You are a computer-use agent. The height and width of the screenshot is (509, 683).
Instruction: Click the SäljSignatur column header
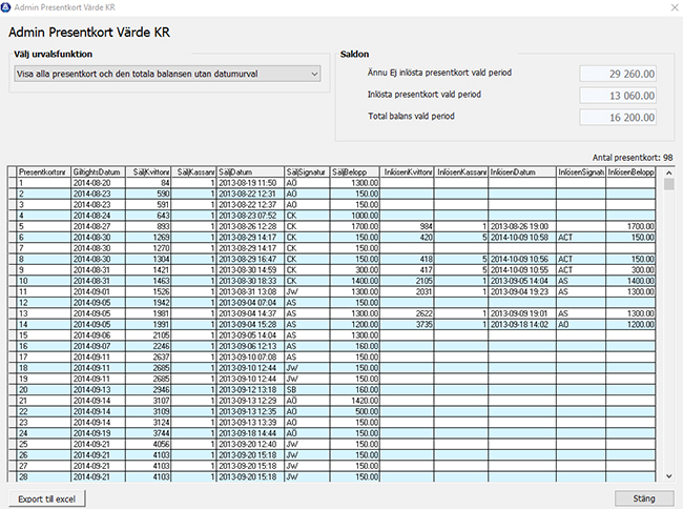click(308, 172)
